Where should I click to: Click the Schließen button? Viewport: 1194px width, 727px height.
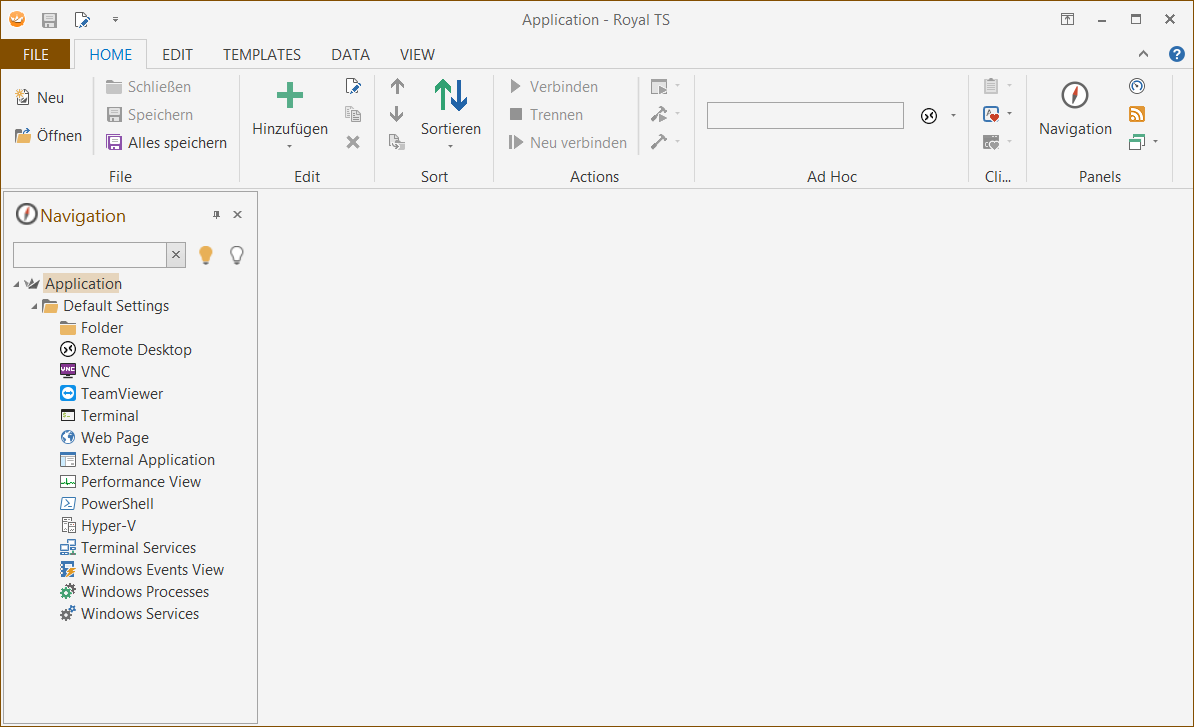pos(148,87)
